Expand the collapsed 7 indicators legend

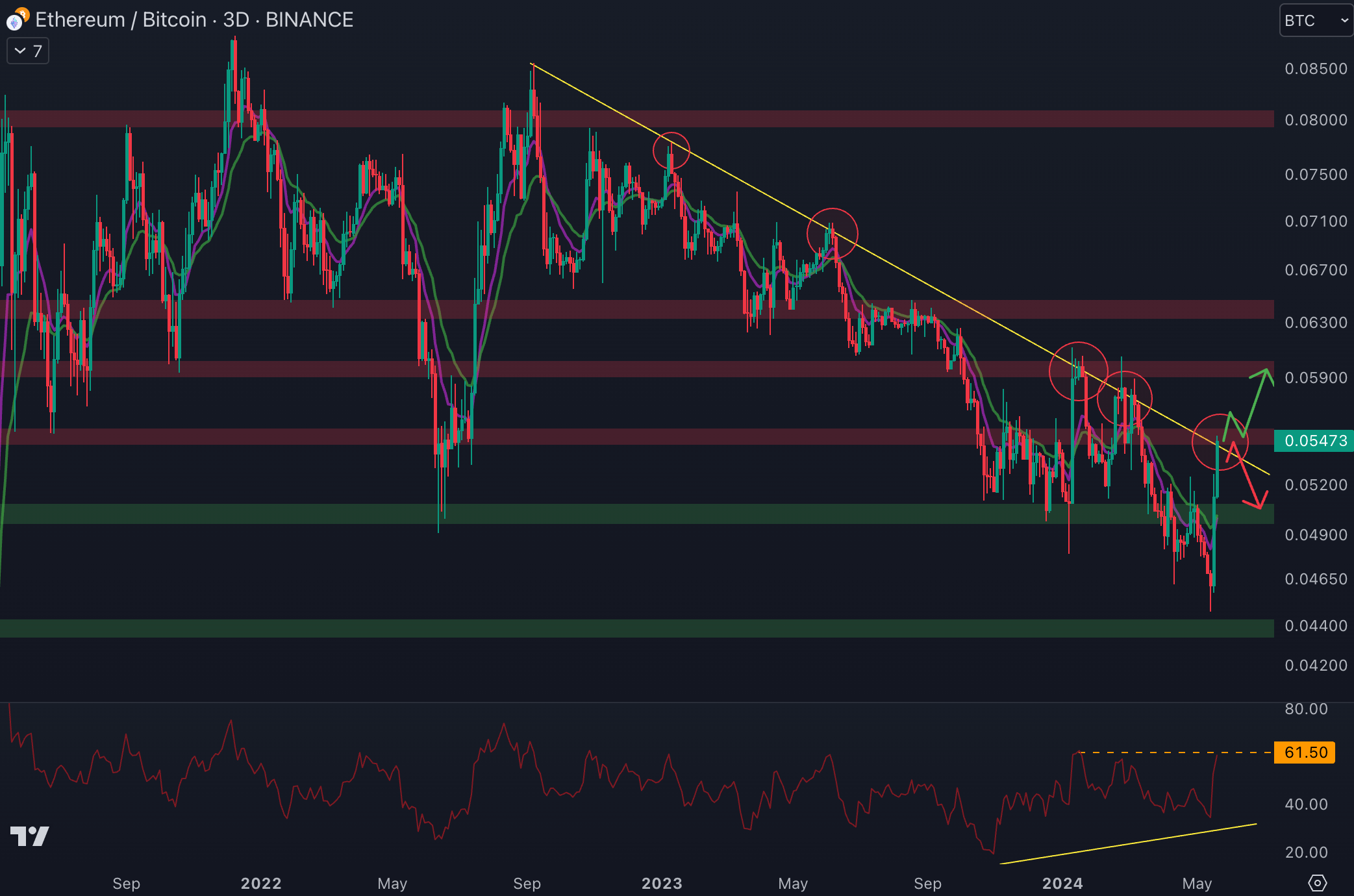pos(28,51)
